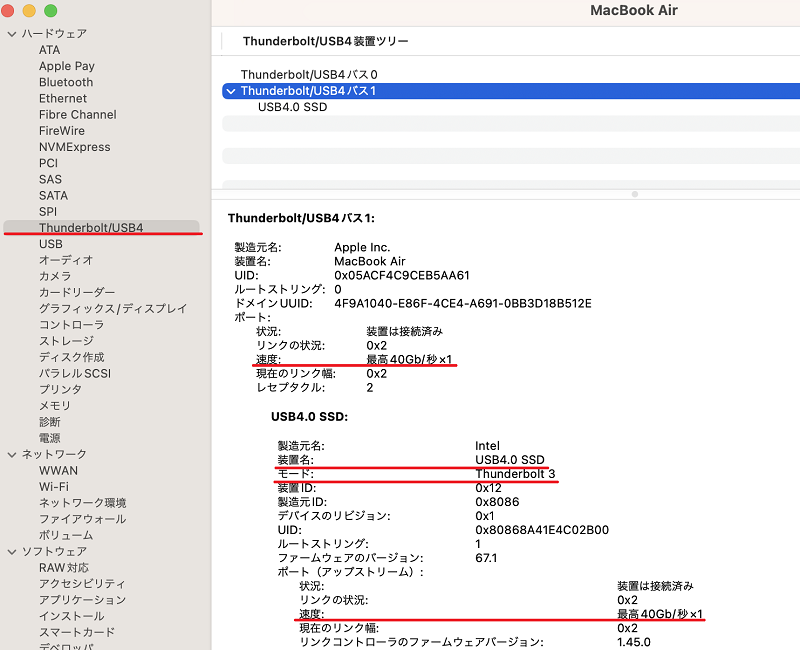
Task: Open the USB sidebar item
Action: 51,244
